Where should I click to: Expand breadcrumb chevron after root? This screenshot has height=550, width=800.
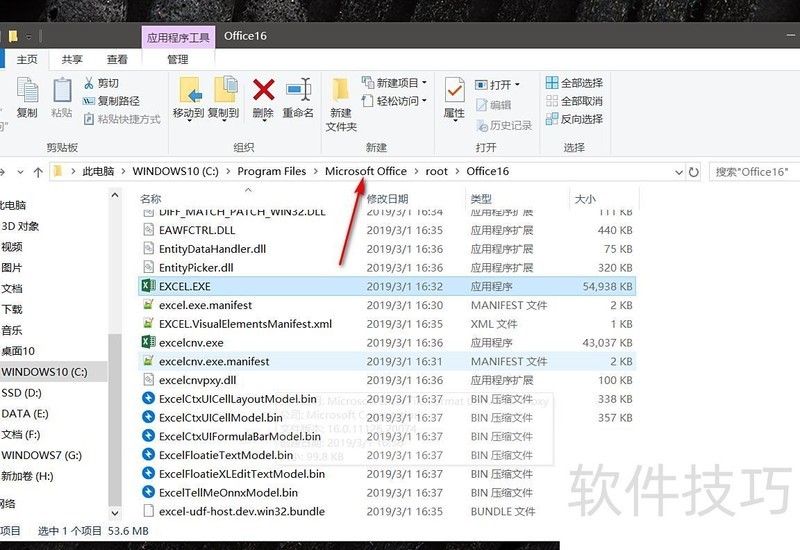pyautogui.click(x=457, y=171)
